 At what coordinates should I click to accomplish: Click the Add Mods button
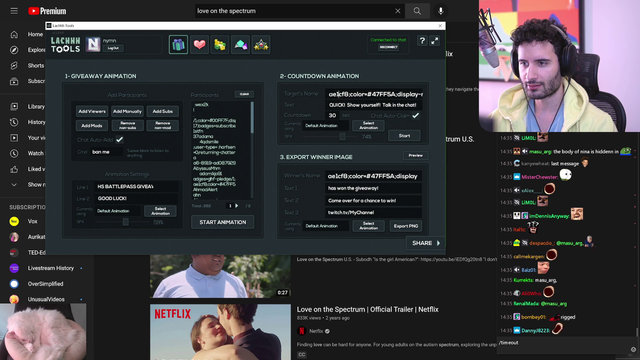coord(92,126)
